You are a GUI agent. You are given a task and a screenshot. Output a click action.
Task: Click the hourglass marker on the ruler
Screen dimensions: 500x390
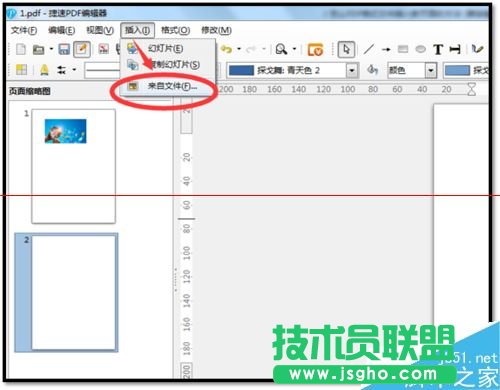471,89
